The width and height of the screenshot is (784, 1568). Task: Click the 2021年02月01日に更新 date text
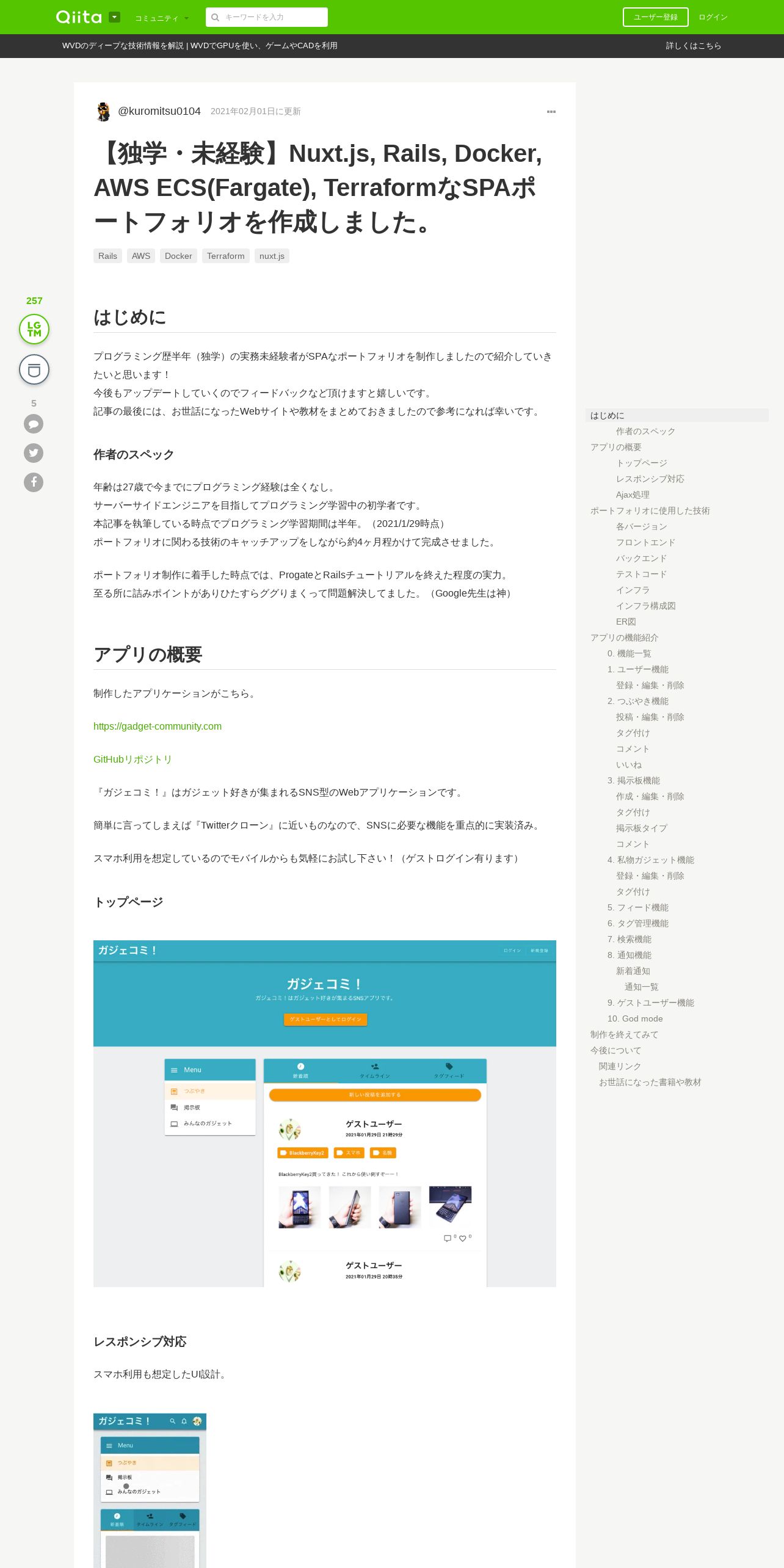pyautogui.click(x=255, y=111)
